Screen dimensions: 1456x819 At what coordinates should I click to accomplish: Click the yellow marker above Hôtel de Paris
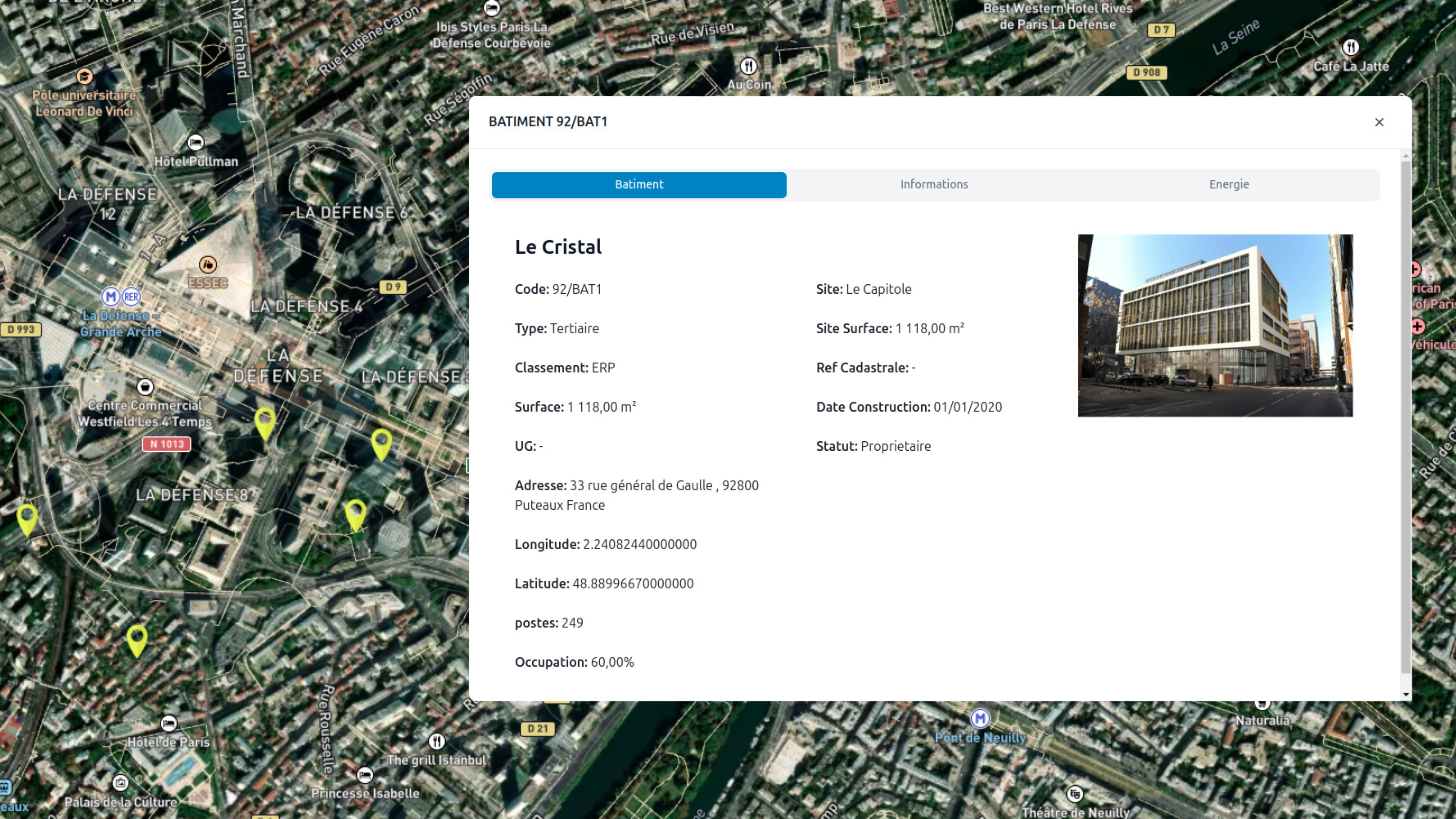[x=137, y=639]
